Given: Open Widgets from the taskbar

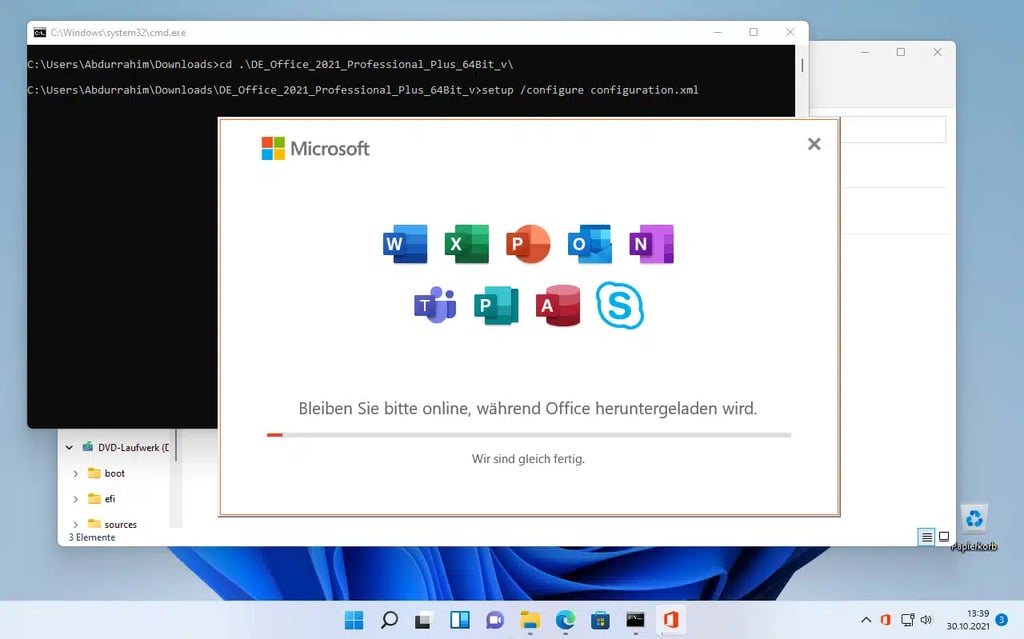Looking at the screenshot, I should (460, 619).
